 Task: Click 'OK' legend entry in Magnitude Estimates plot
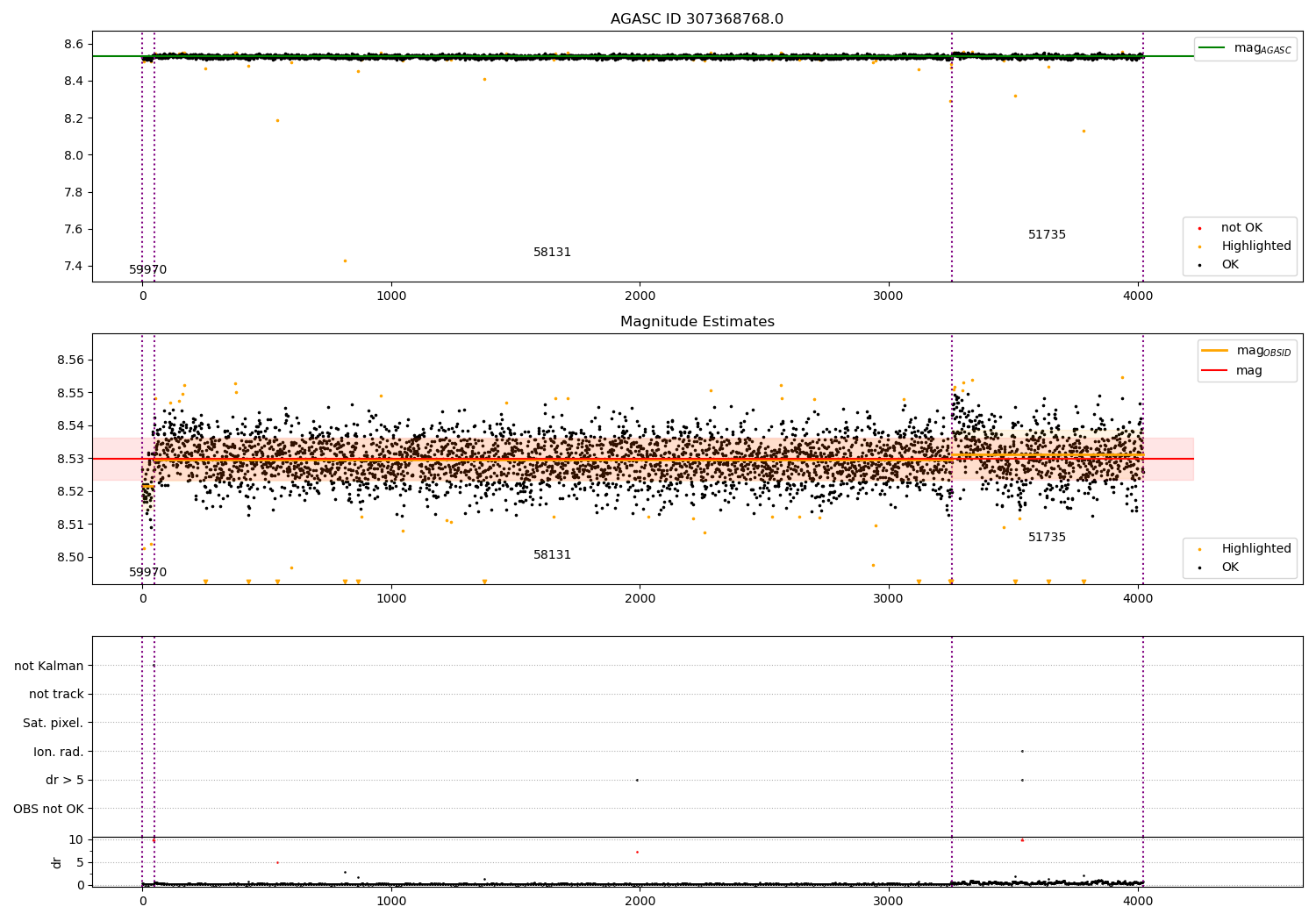pyautogui.click(x=1230, y=568)
